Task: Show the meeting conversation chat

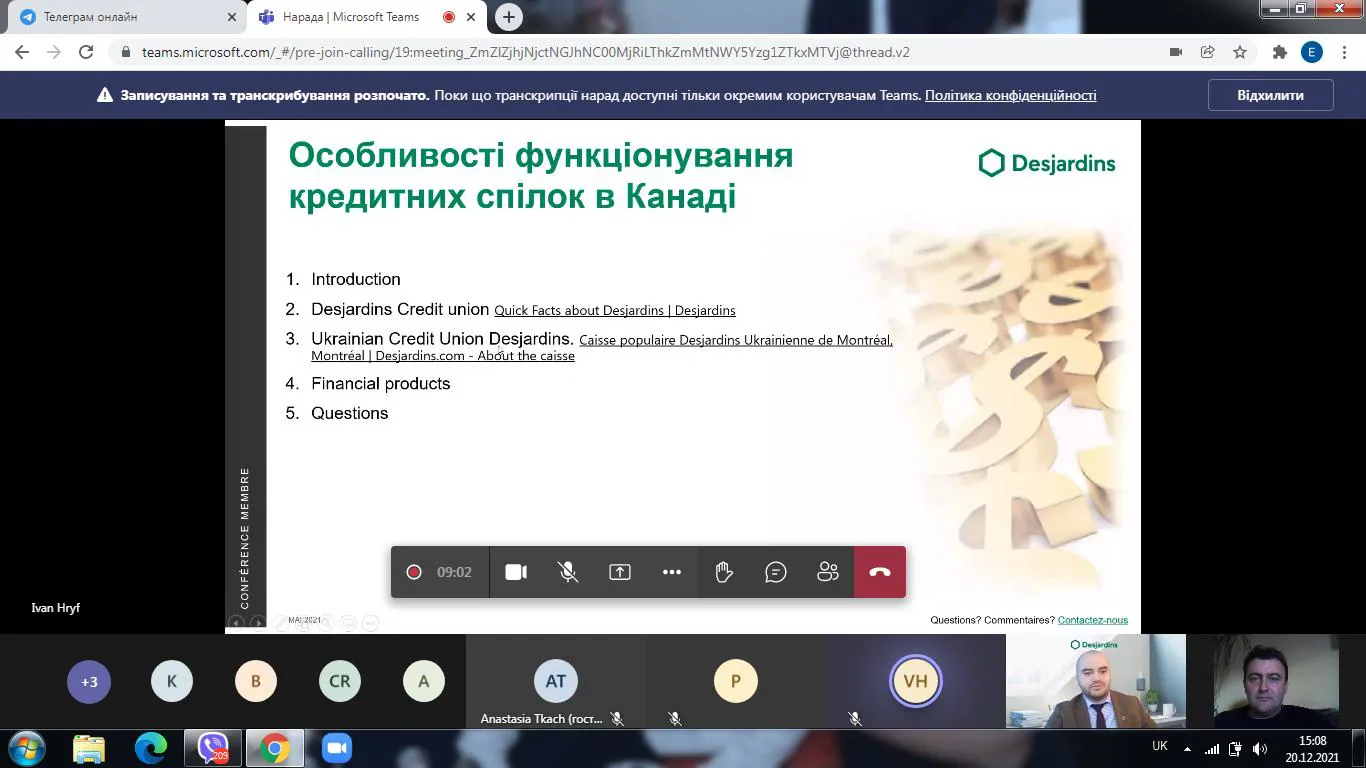Action: pyautogui.click(x=776, y=572)
